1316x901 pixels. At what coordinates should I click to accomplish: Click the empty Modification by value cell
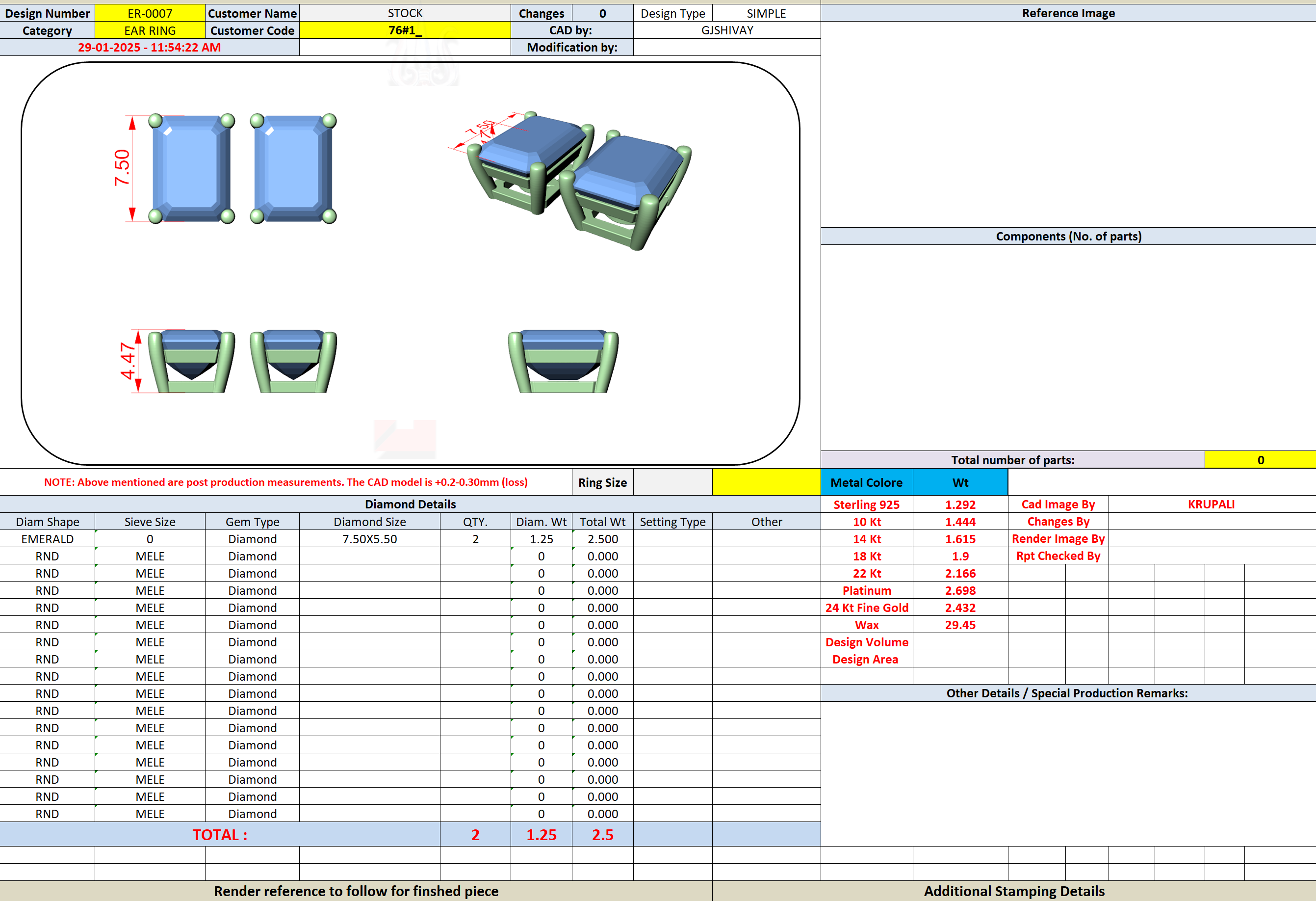726,48
